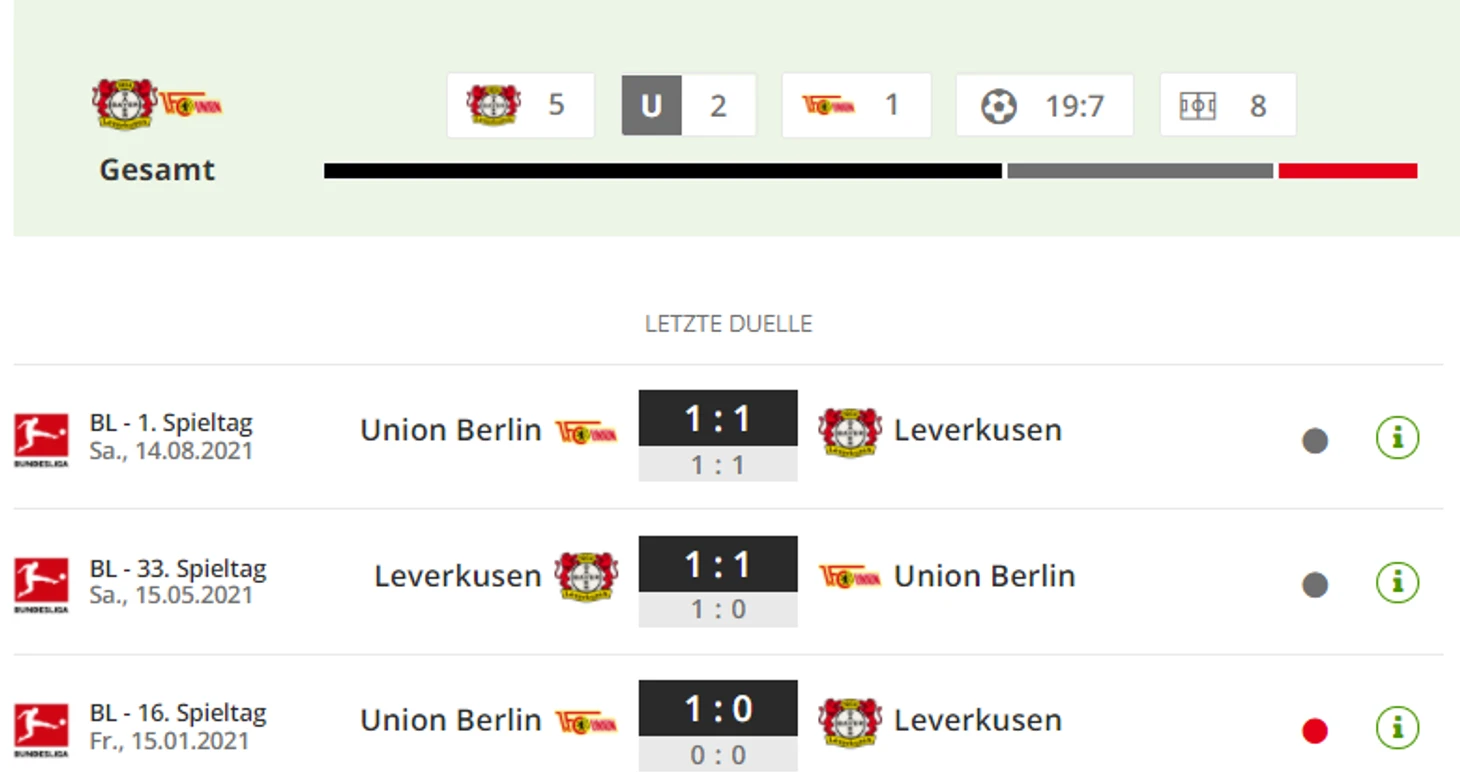Open Leverkusen home team link on 15.05.2021
The height and width of the screenshot is (781, 1460).
(x=457, y=576)
